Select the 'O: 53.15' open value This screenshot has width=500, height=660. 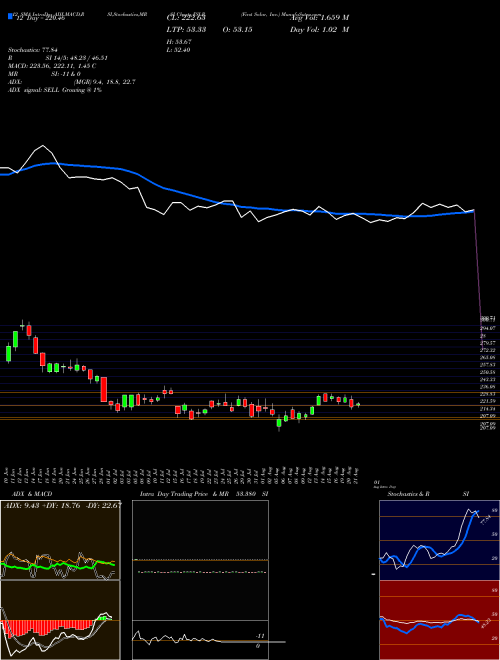tap(236, 29)
